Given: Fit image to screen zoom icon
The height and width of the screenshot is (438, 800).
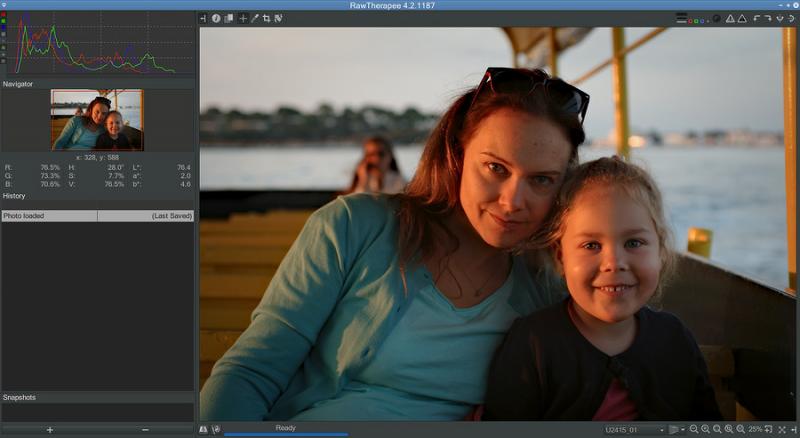Looking at the screenshot, I should point(717,430).
